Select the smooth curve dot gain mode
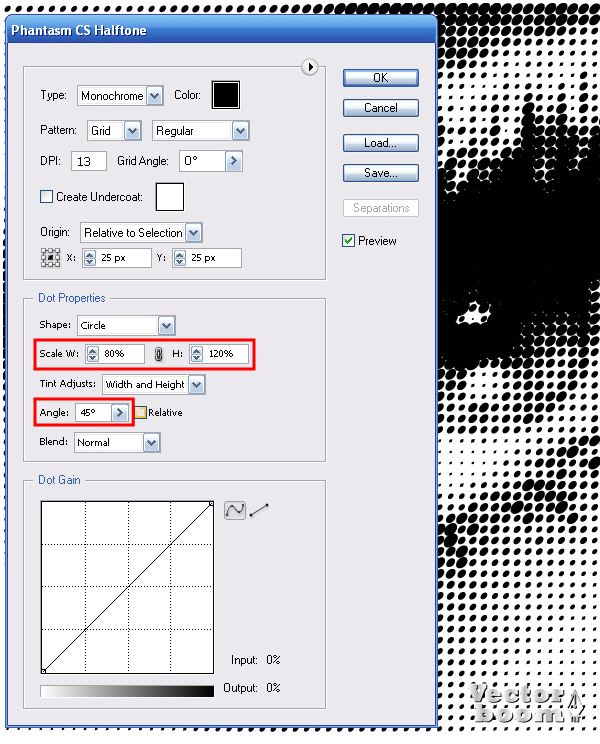This screenshot has width=600, height=744. (235, 510)
